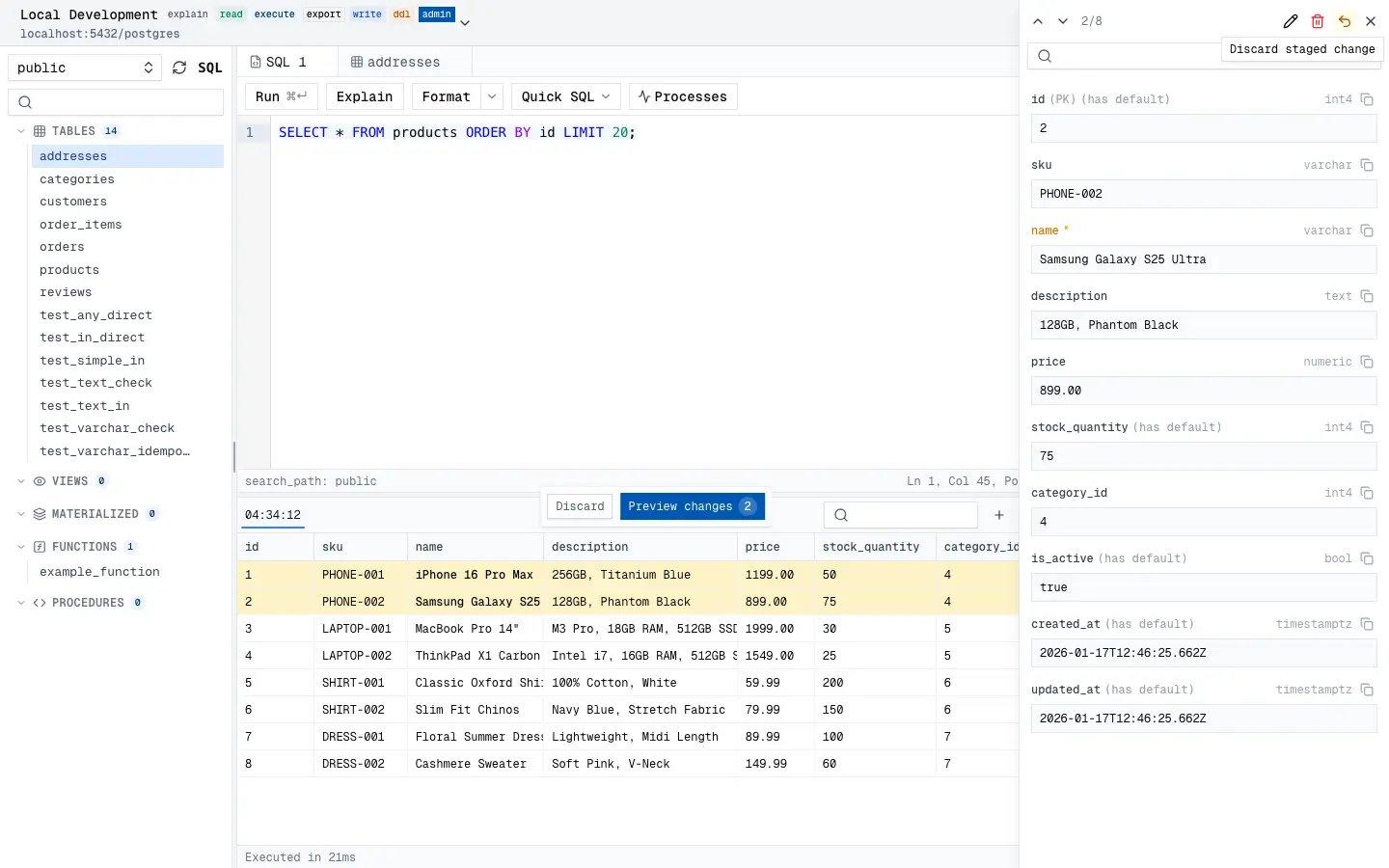1389x868 pixels.
Task: Click the Discard button
Action: (x=580, y=506)
